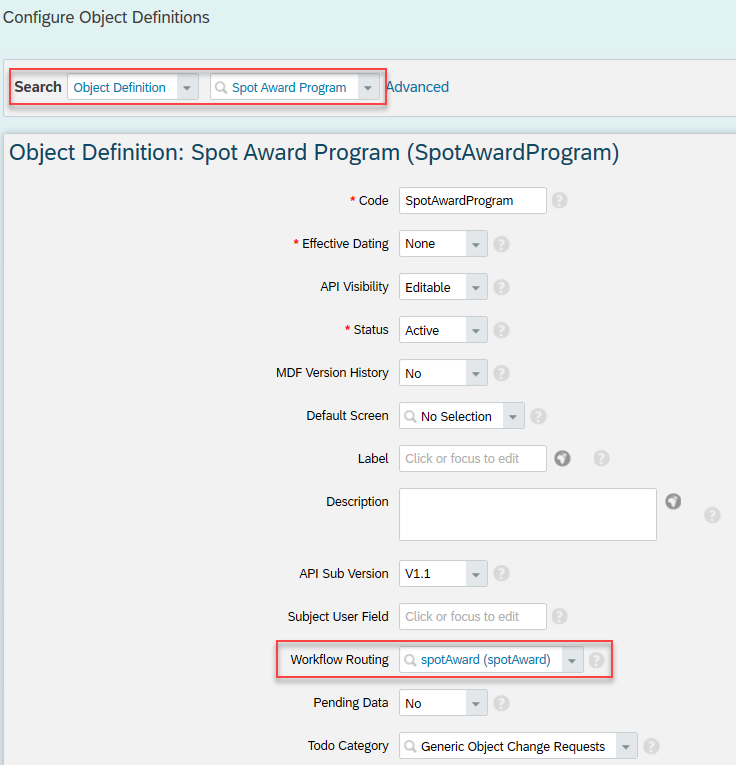
Task: Click magnifier icon in Default Screen field
Action: (410, 416)
